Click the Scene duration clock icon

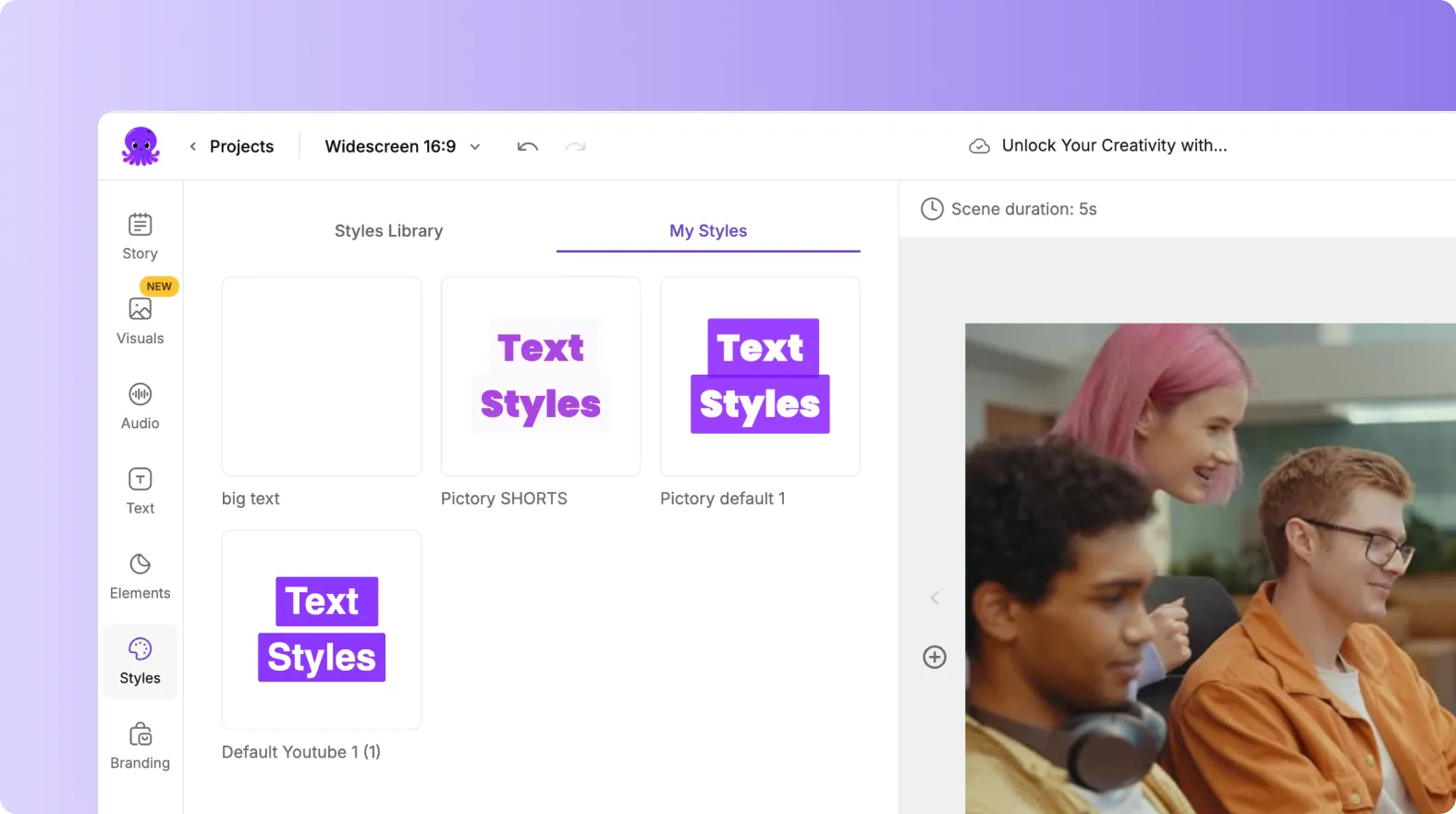coord(932,209)
